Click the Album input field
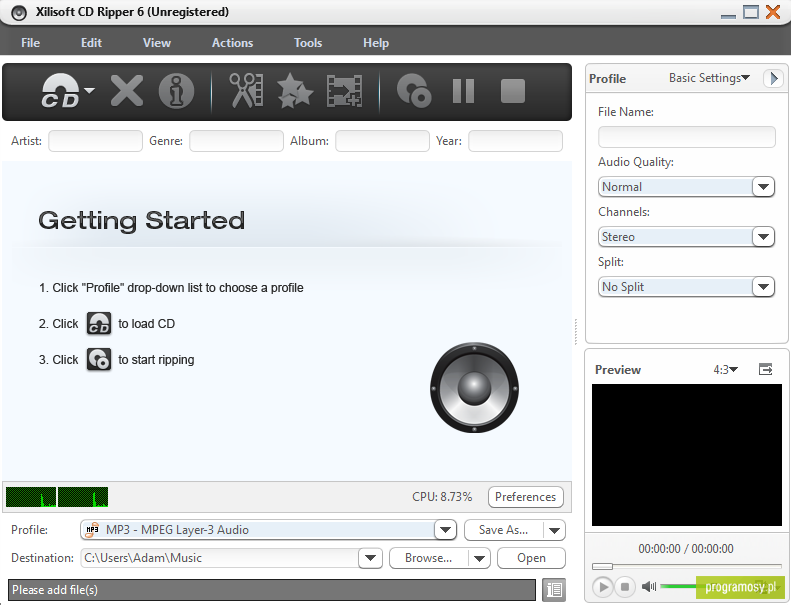791x605 pixels. [x=382, y=141]
